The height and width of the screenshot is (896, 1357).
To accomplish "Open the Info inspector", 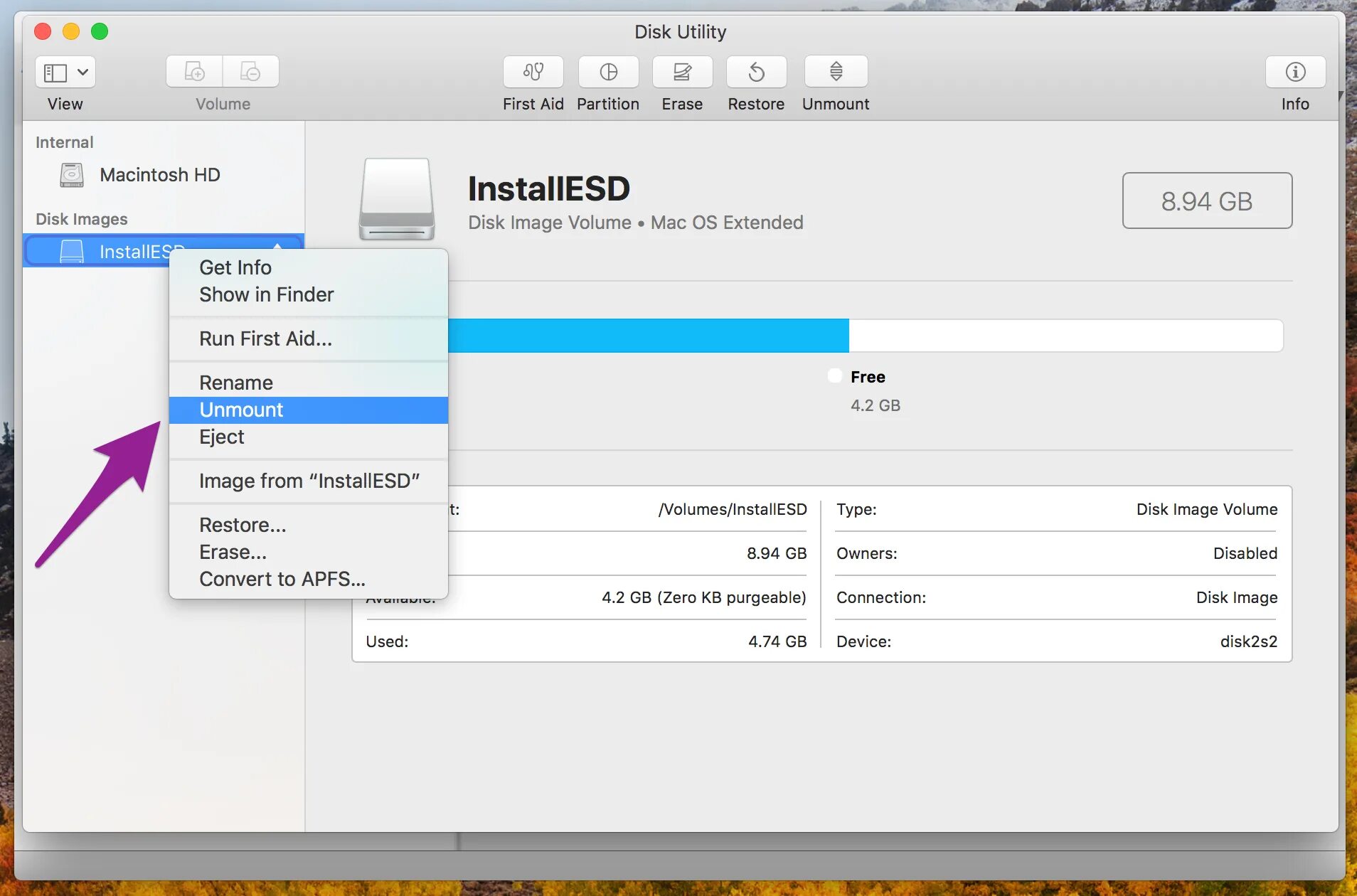I will point(1295,72).
